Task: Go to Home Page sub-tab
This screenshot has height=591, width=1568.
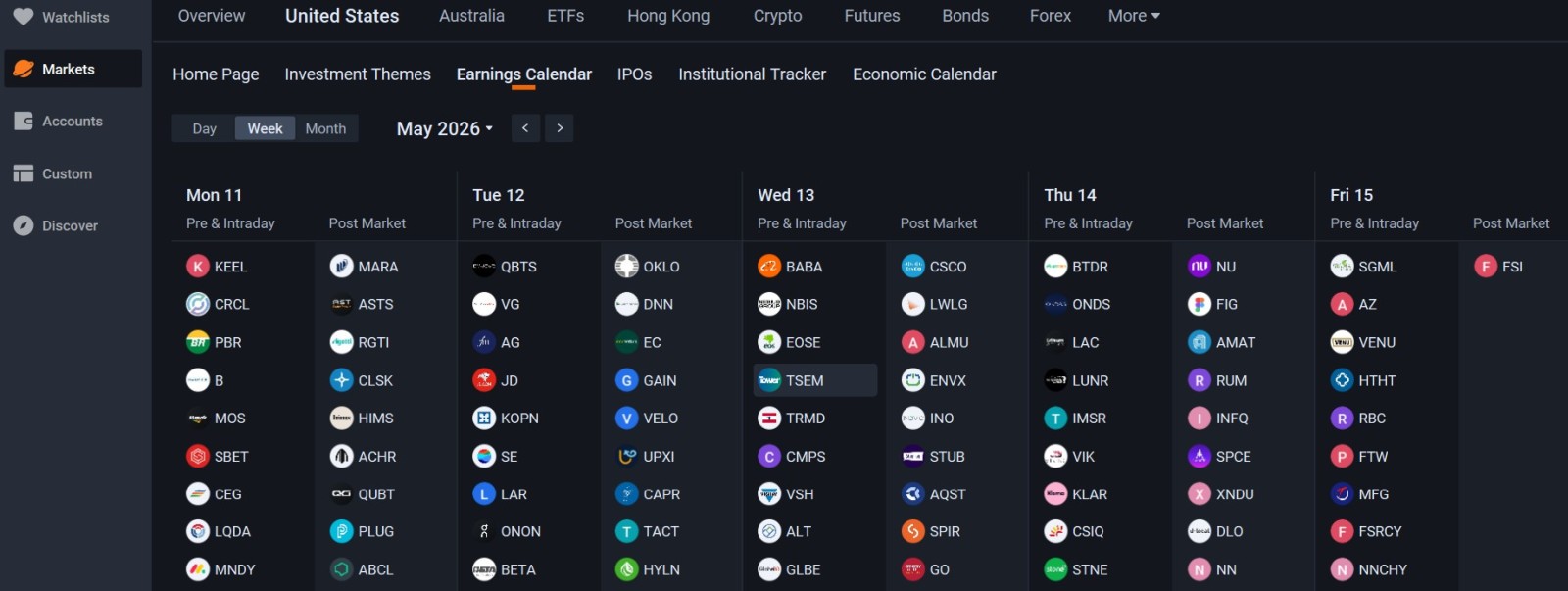Action: 216,74
